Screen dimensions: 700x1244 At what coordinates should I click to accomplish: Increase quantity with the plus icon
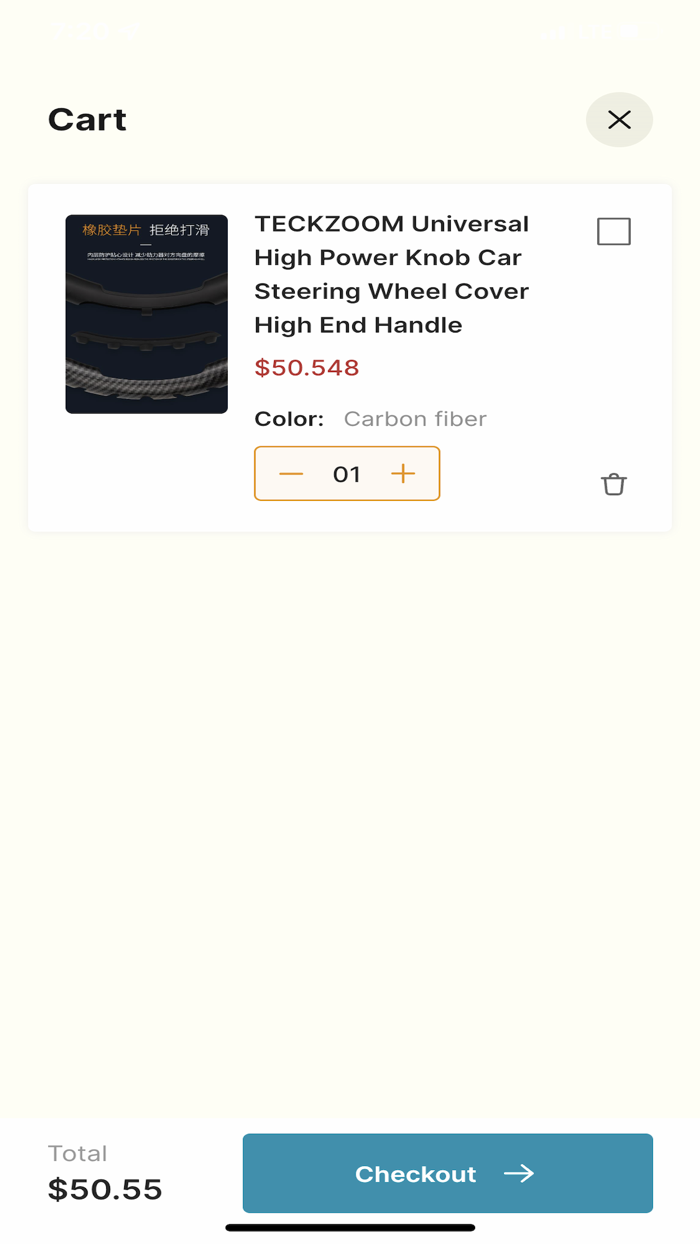[x=403, y=474]
